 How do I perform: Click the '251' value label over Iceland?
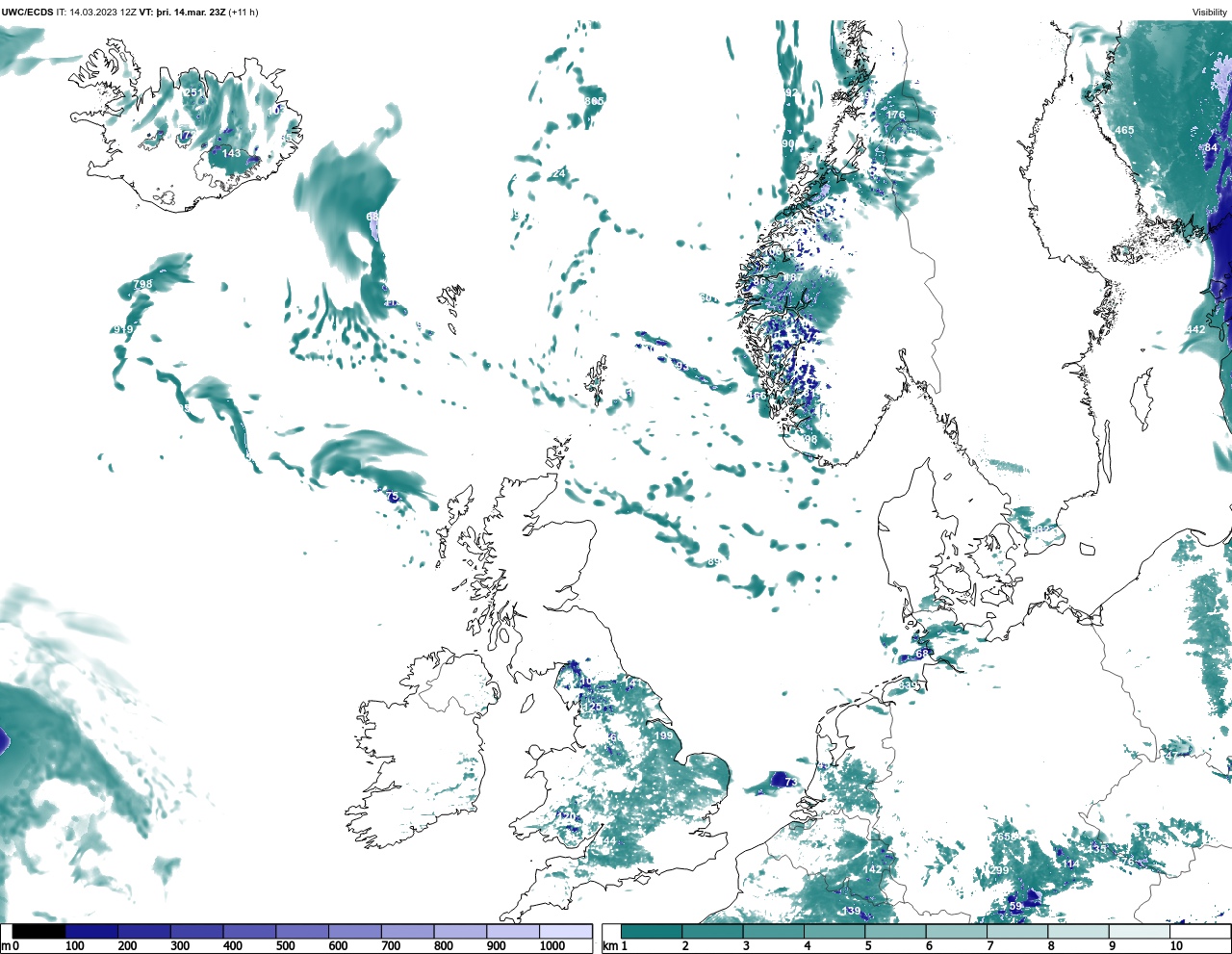193,92
